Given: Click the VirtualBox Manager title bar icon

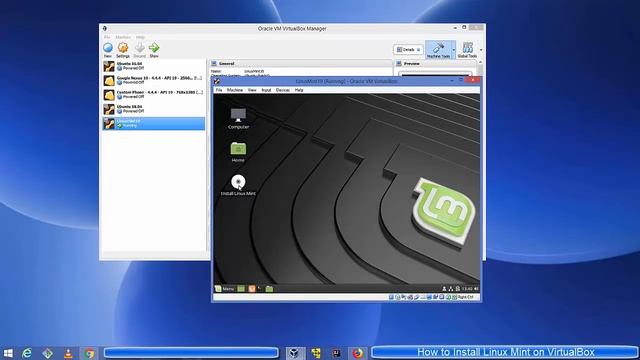Looking at the screenshot, I should (x=105, y=29).
